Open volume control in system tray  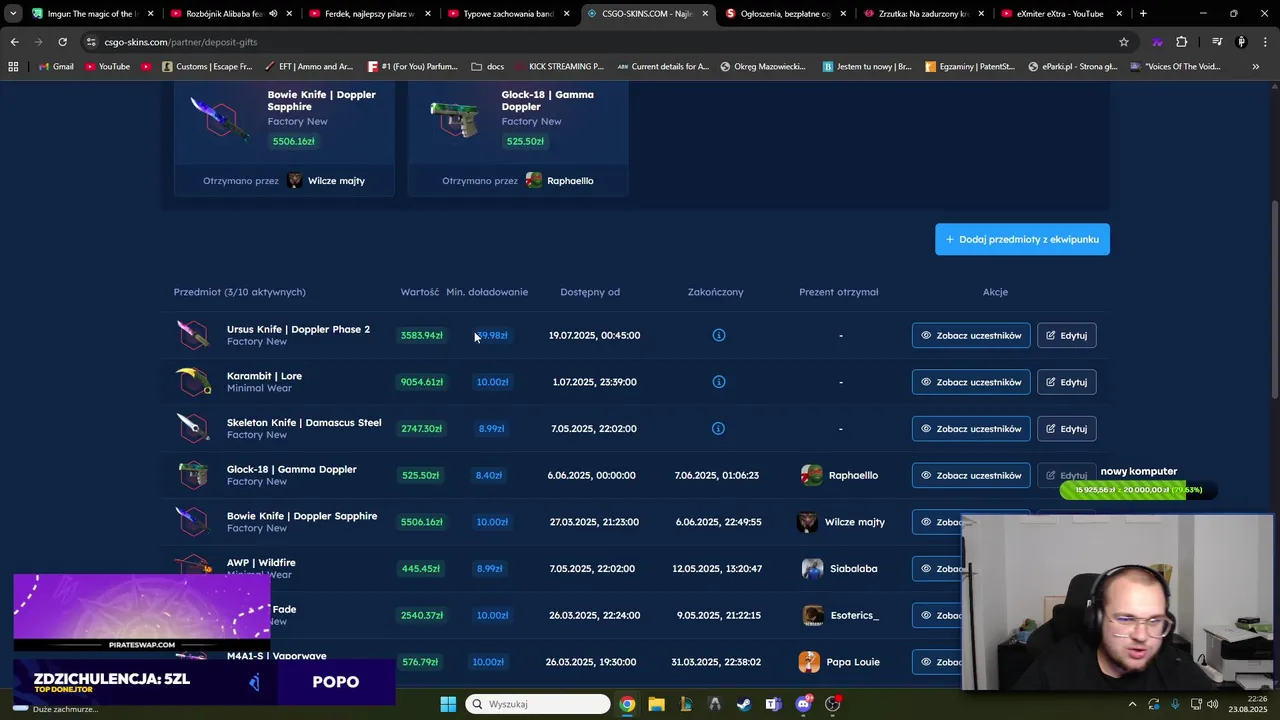point(1212,704)
